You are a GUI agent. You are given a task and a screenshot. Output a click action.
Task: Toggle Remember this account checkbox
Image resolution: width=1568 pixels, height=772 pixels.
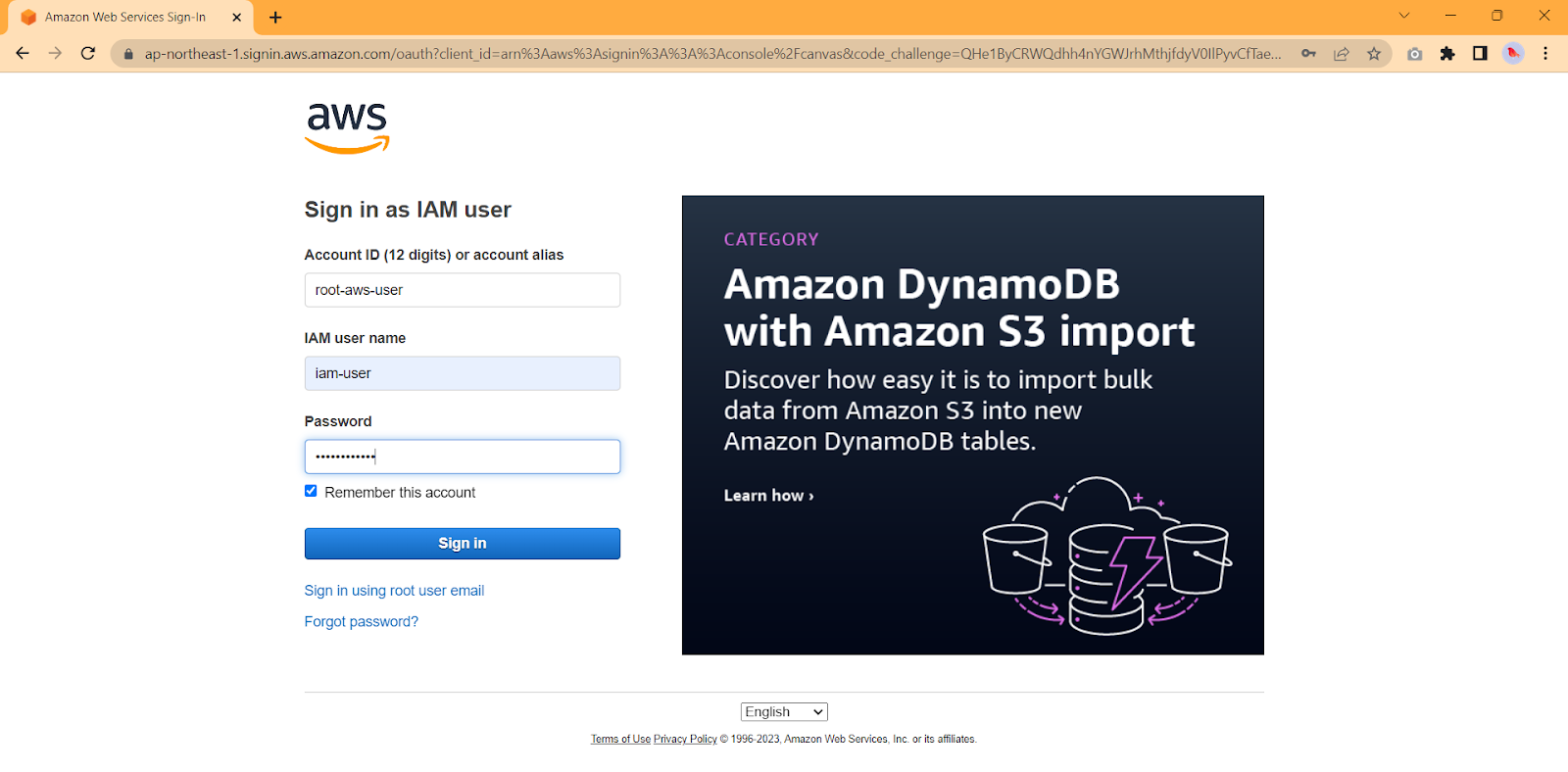[x=311, y=491]
